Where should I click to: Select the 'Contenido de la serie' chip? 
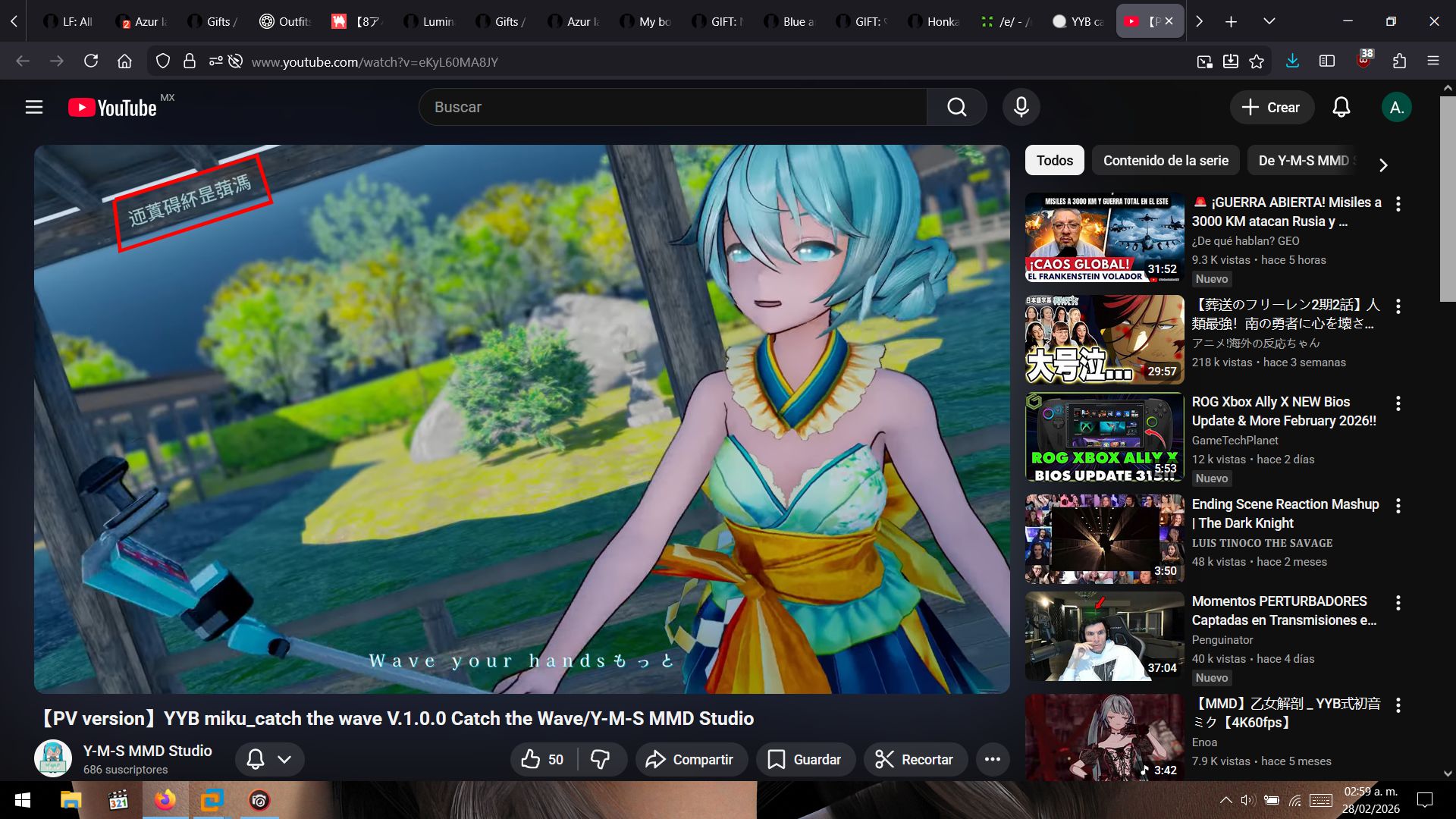1165,160
